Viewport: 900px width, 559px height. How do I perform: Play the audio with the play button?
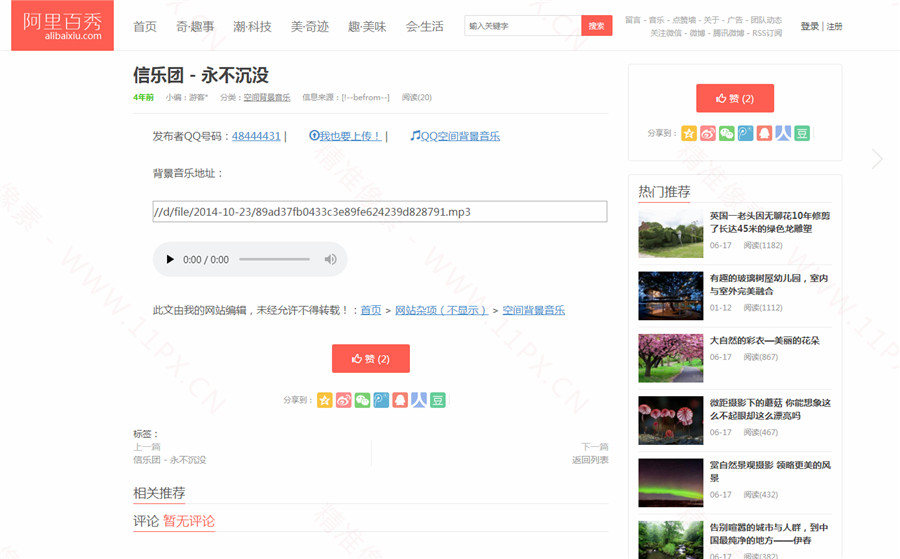point(170,259)
